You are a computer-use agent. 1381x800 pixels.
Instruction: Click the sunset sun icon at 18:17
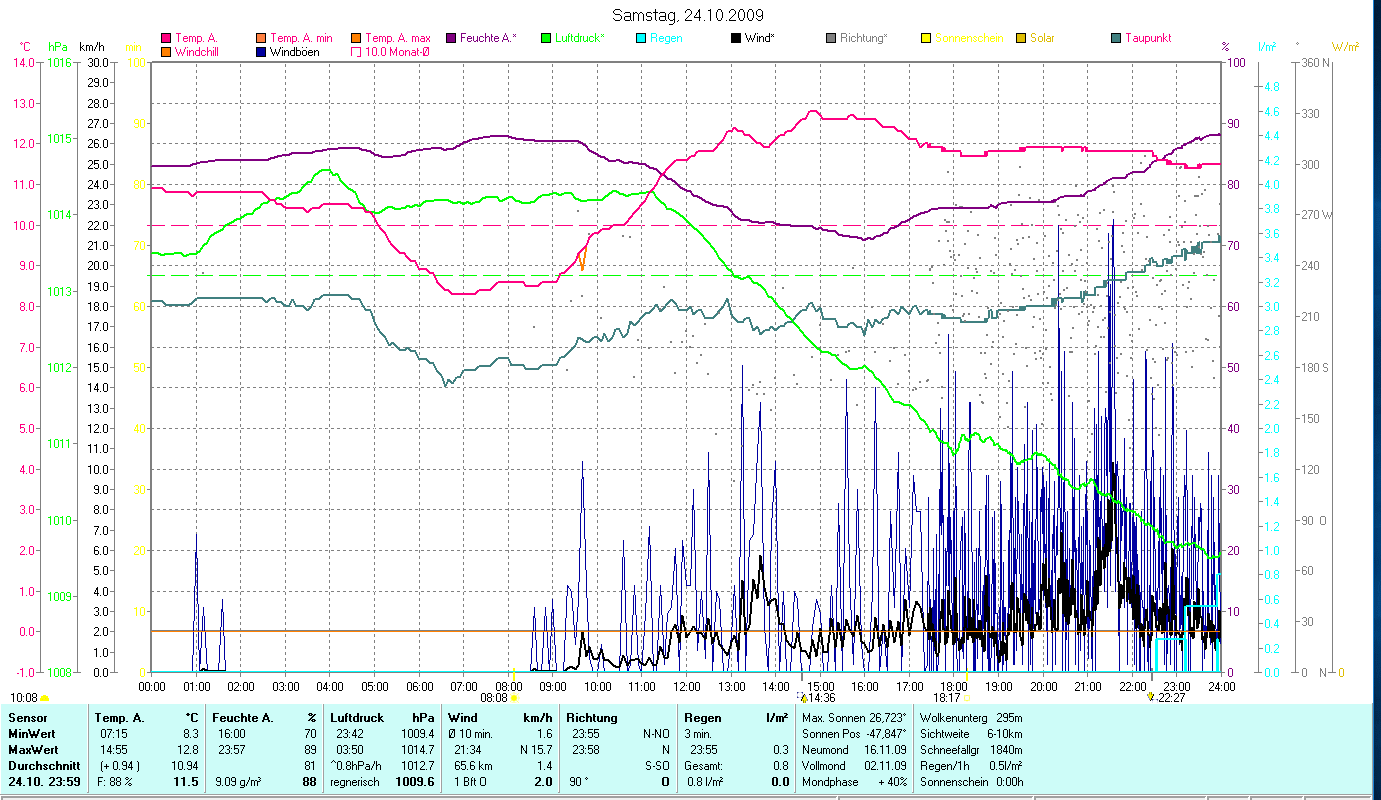pyautogui.click(x=966, y=698)
